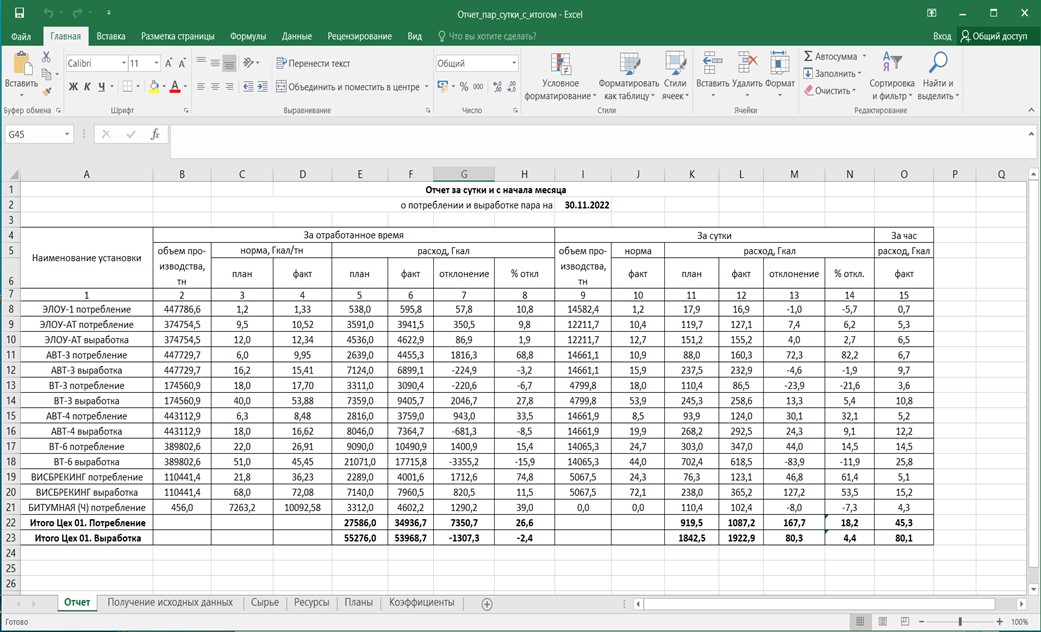Activate the Format Painter brush

pyautogui.click(x=46, y=91)
